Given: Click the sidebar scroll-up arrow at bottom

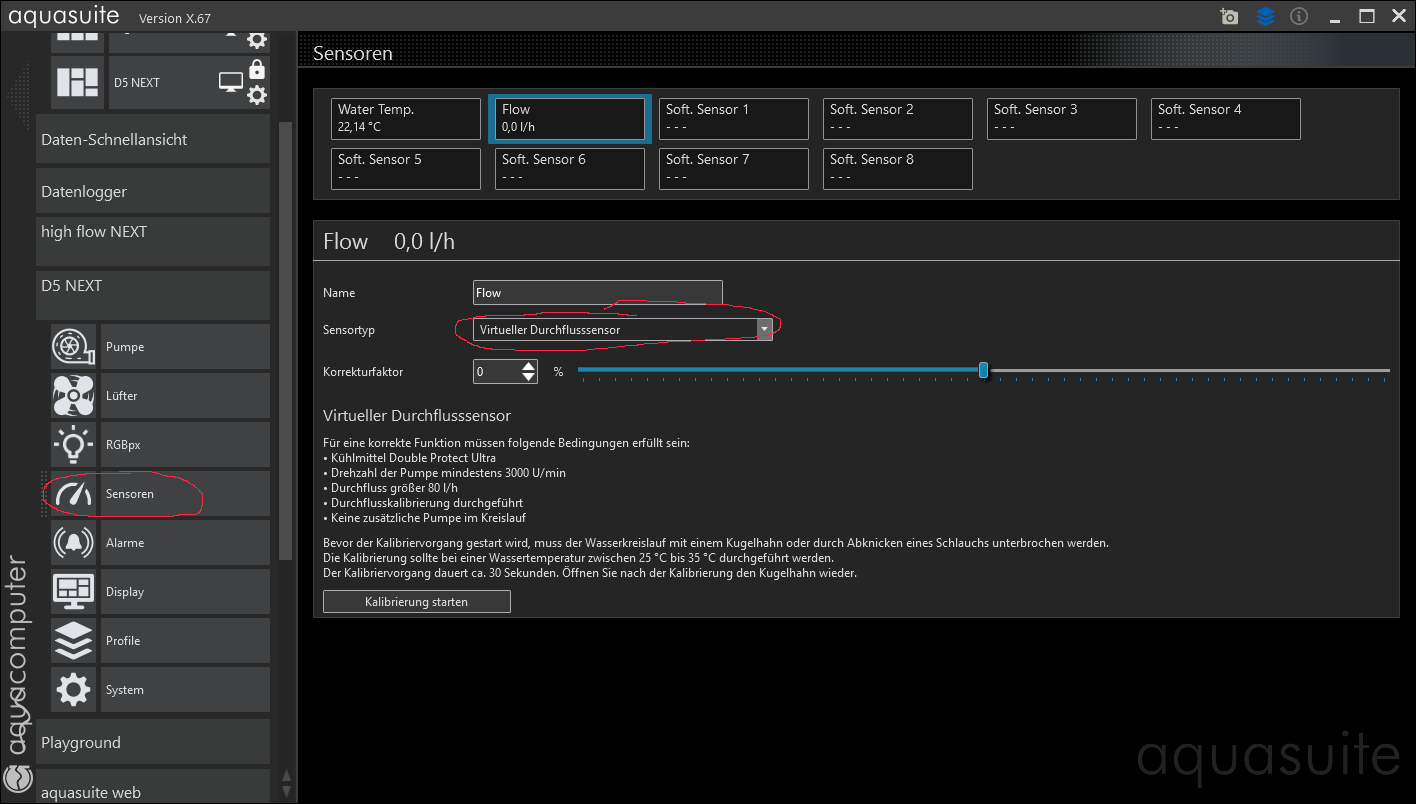Looking at the screenshot, I should [x=287, y=775].
